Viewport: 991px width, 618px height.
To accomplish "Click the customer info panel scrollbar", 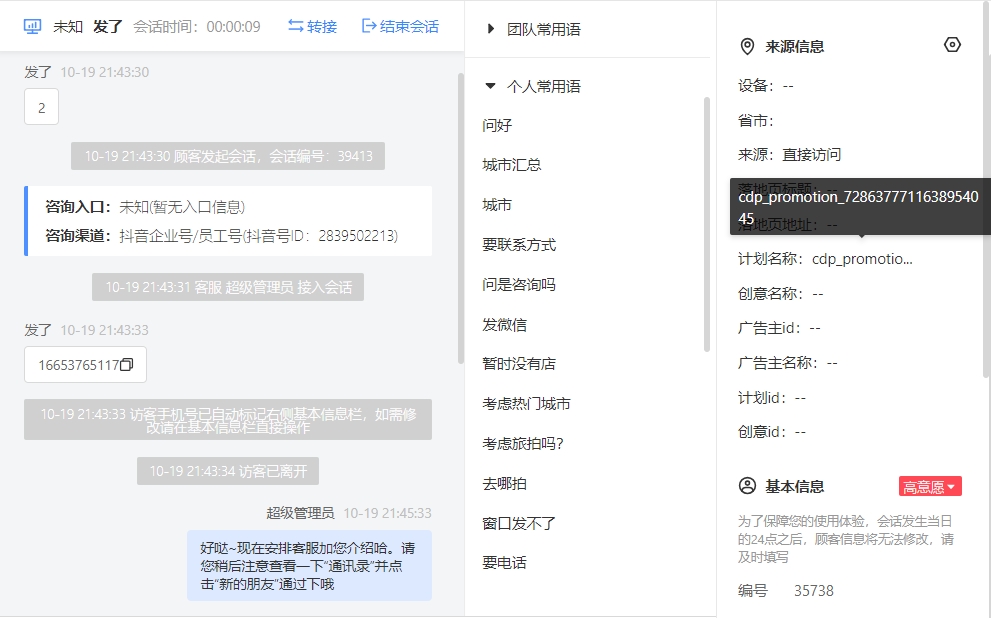I will click(987, 190).
